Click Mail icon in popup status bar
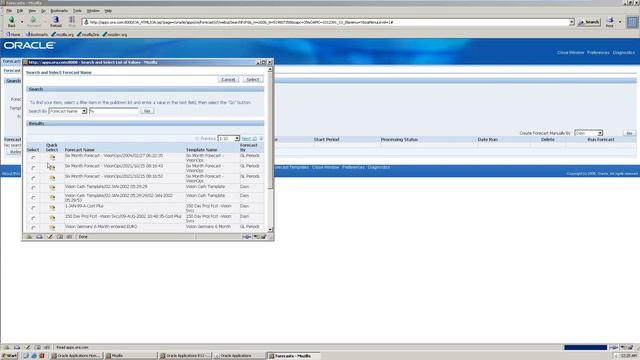This screenshot has width=640, height=360. point(39,237)
